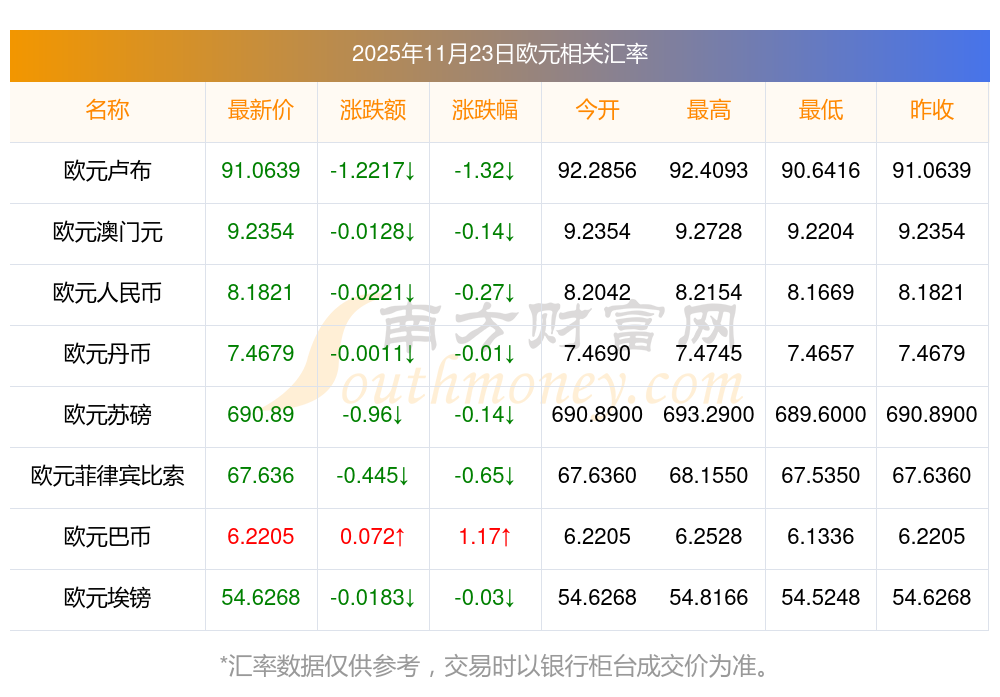Viewport: 1000px width, 697px height.
Task: Click the title banner 2025年11月23日欧元相关汇率
Action: 500,53
